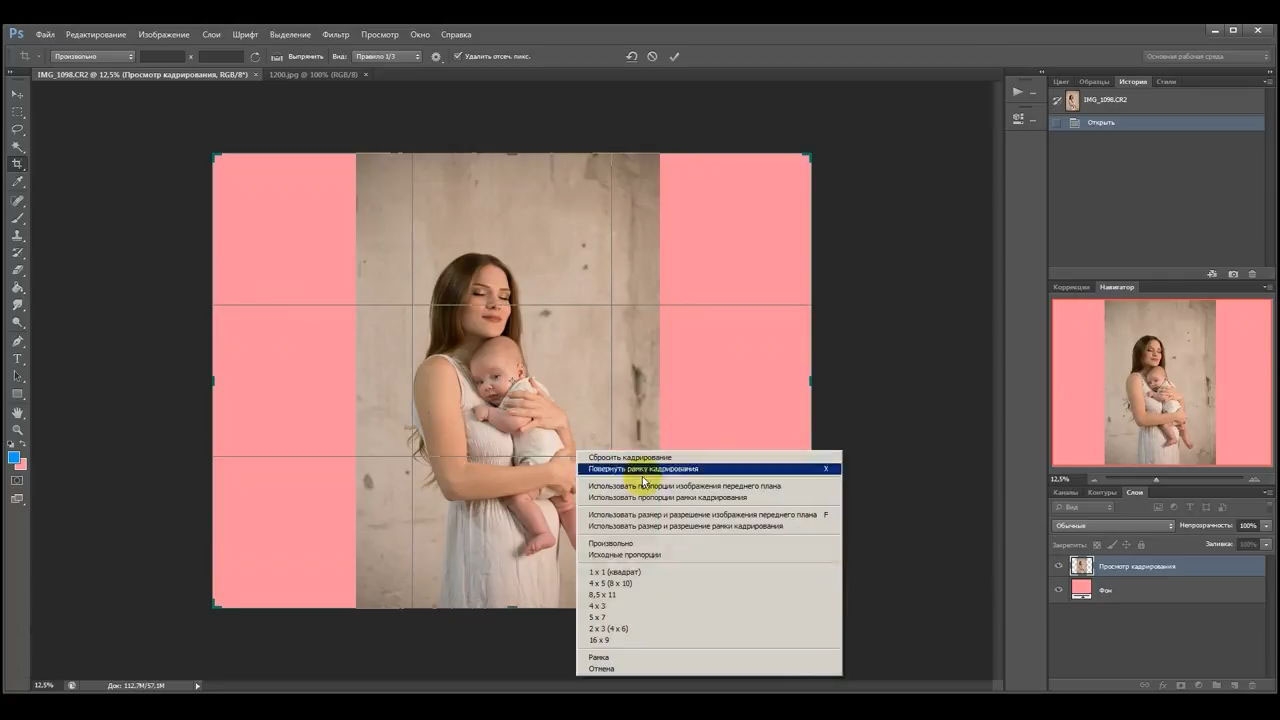
Task: Delete the current history state
Action: pos(1252,274)
